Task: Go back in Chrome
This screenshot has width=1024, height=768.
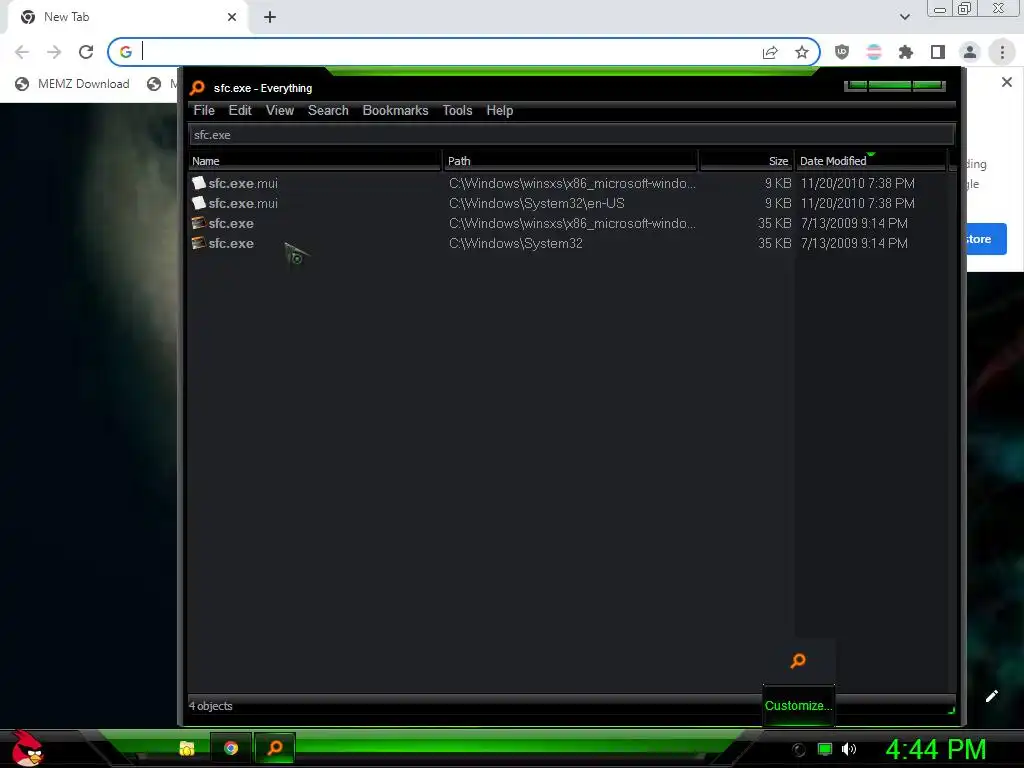Action: [22, 52]
